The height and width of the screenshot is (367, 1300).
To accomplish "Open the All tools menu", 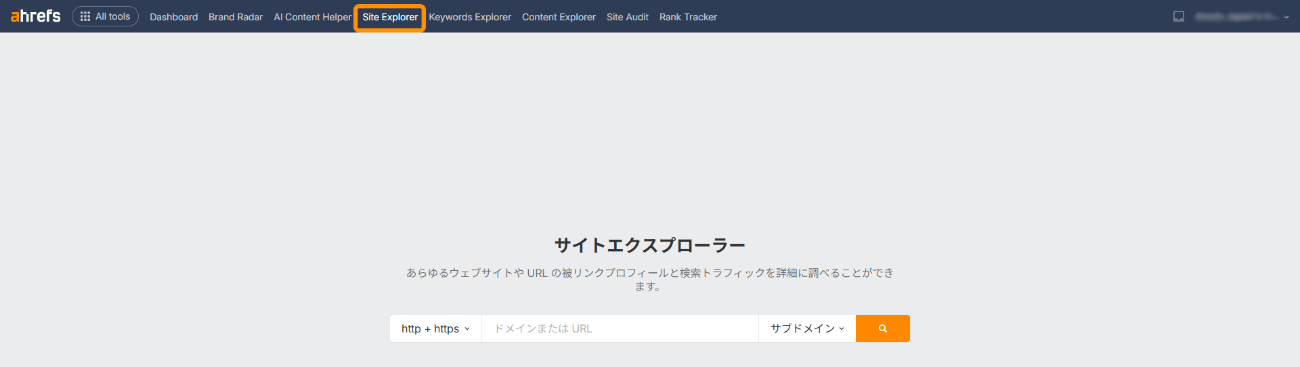I will tap(105, 17).
